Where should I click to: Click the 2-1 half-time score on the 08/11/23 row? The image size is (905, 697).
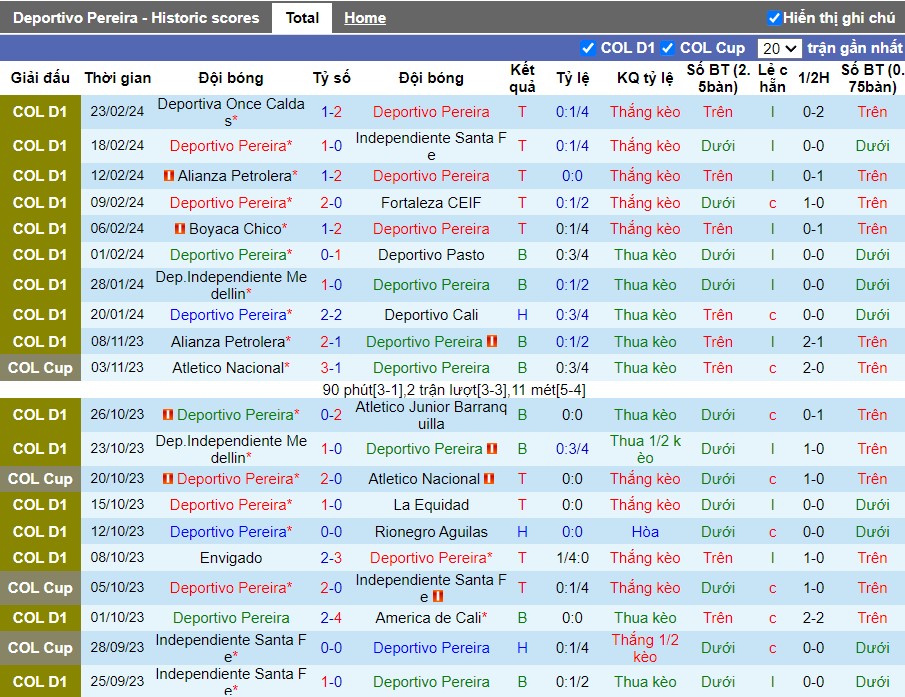[x=813, y=342]
